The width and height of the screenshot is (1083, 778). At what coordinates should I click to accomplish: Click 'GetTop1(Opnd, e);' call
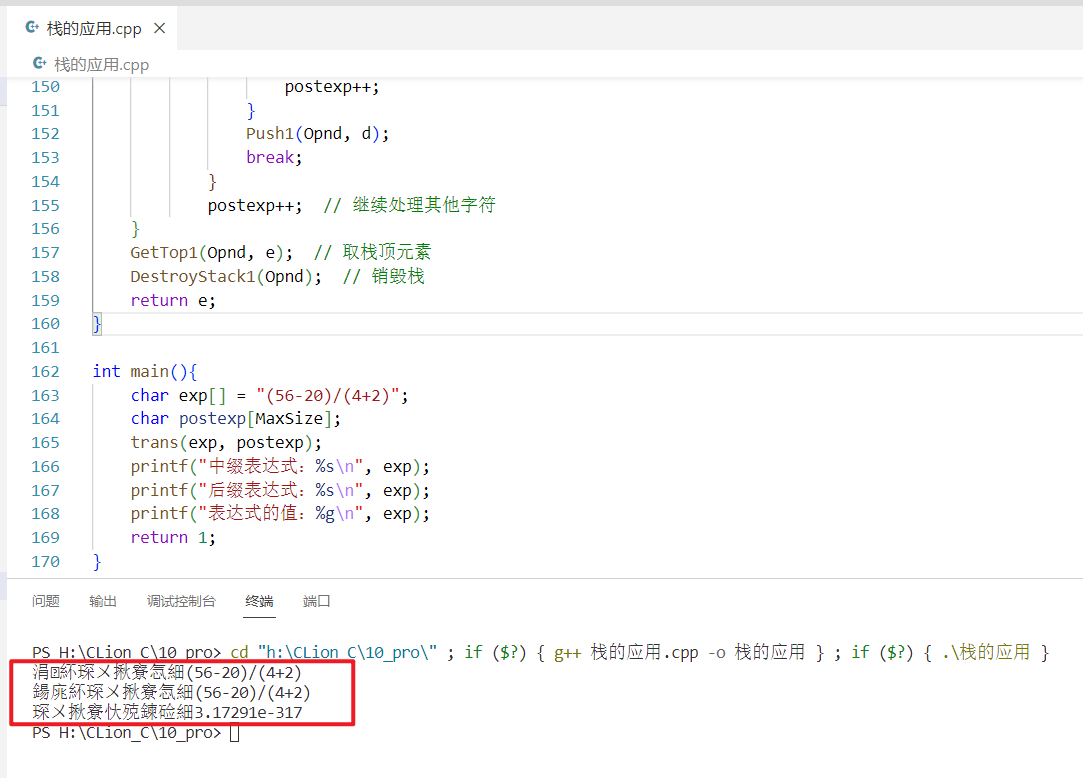coord(211,253)
